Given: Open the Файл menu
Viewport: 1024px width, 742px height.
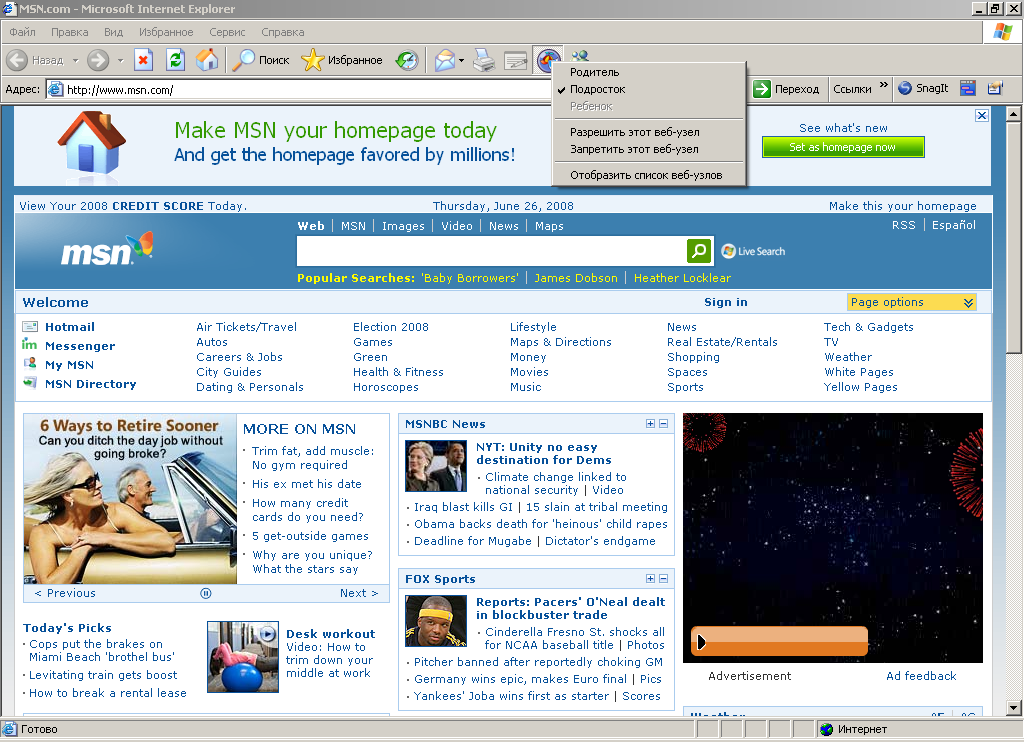Looking at the screenshot, I should coord(22,32).
